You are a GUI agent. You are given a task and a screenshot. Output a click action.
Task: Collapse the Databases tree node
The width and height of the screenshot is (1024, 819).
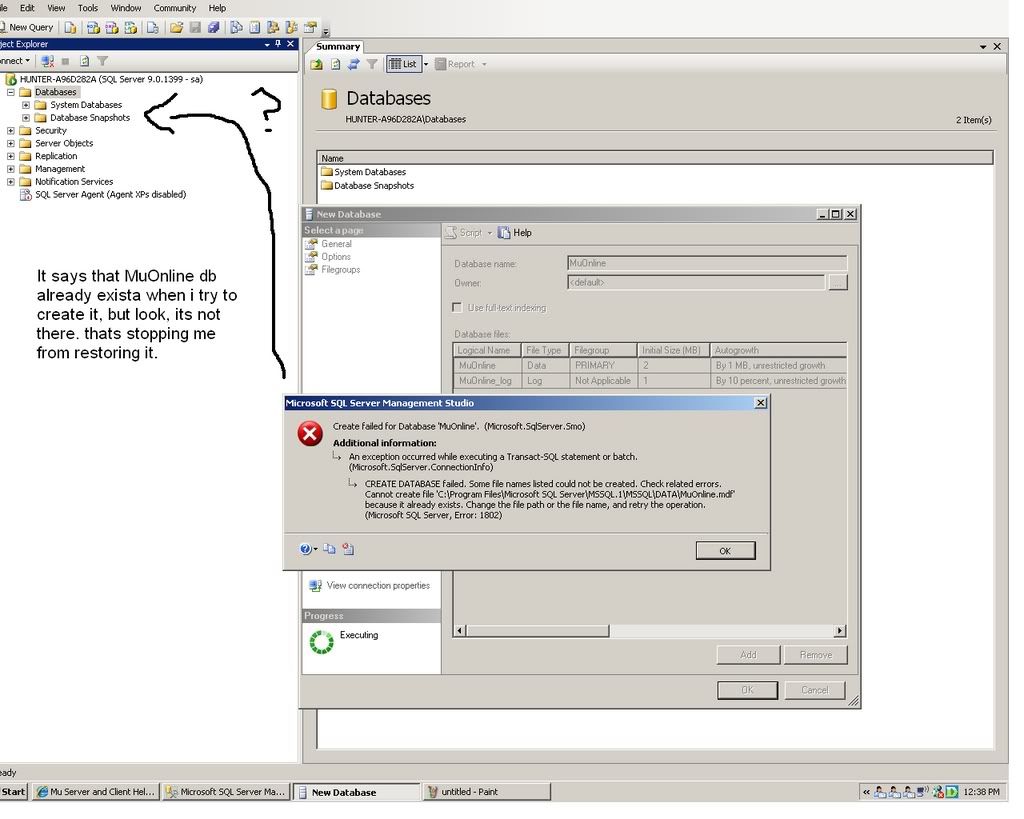[11, 92]
